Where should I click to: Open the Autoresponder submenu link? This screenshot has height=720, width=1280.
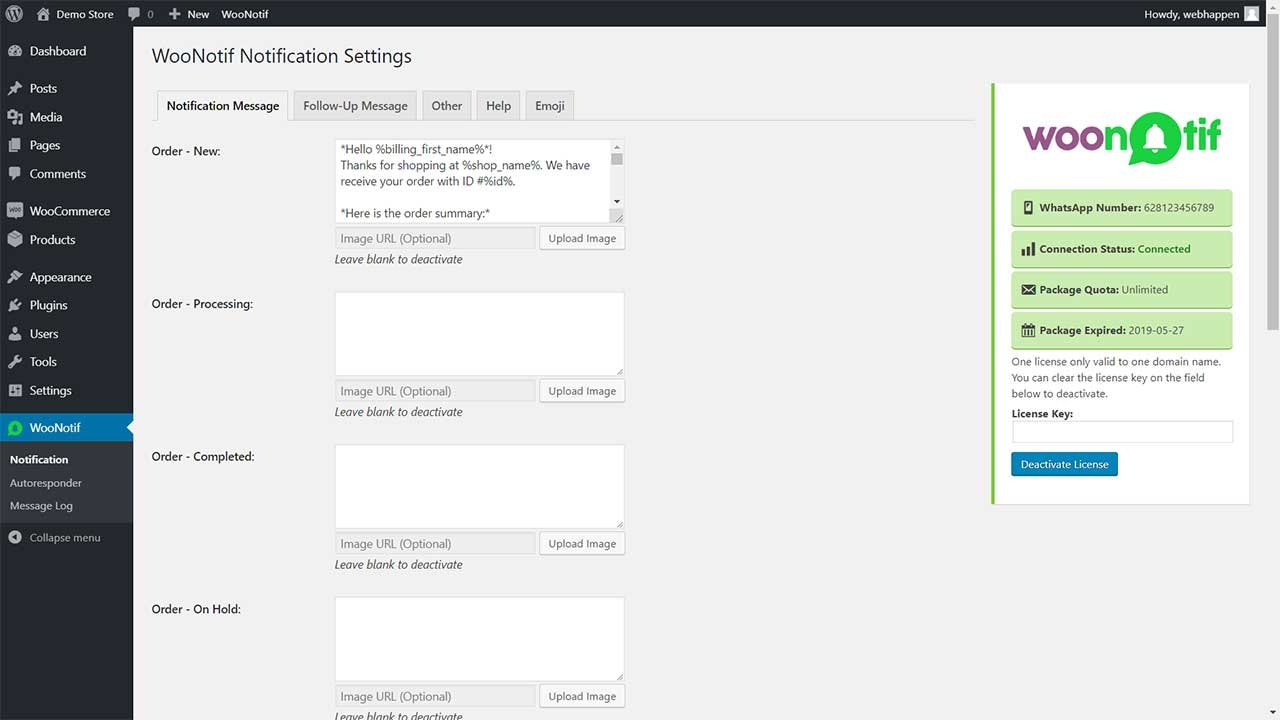click(46, 482)
